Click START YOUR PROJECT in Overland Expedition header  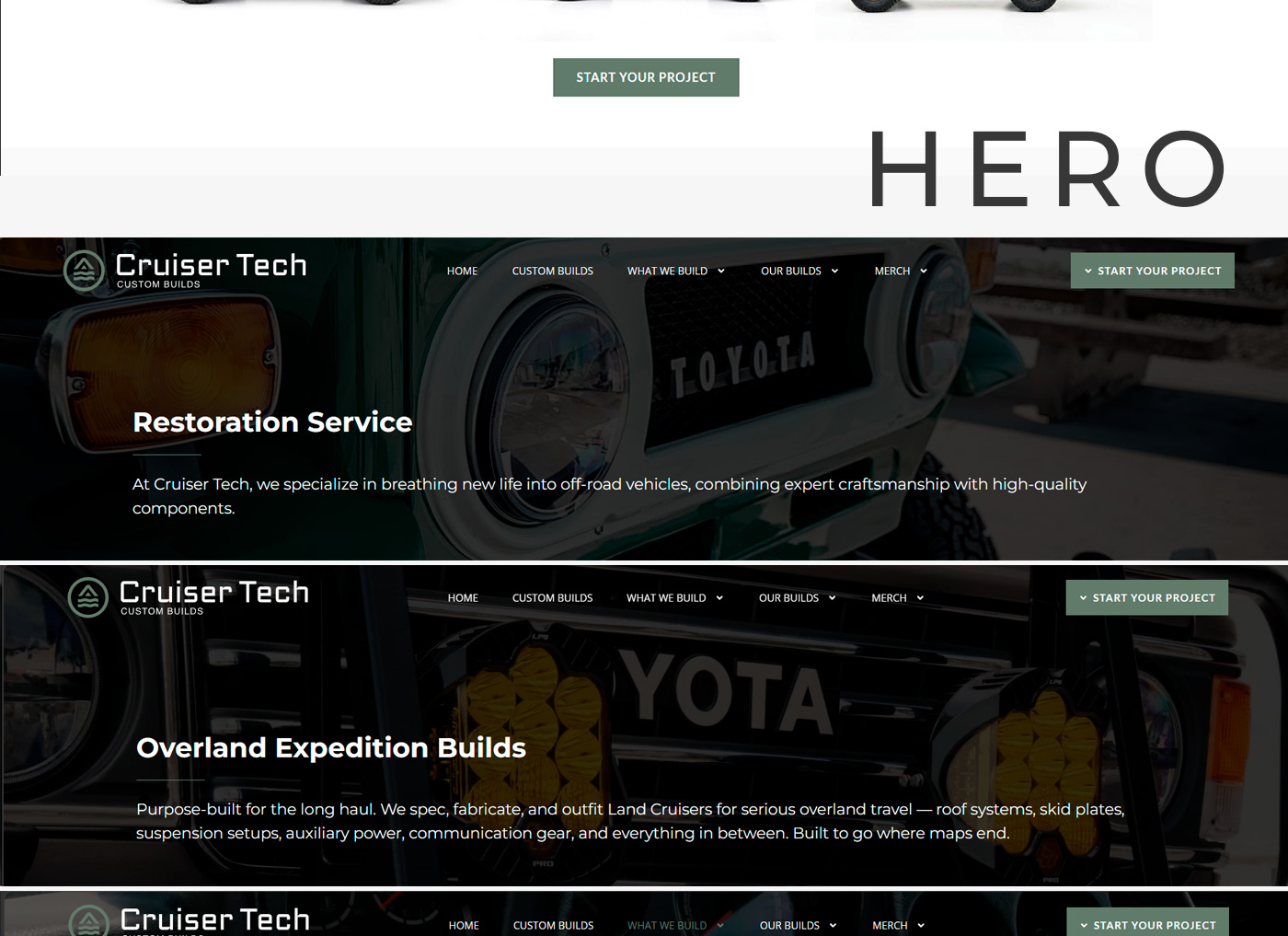click(x=1147, y=597)
